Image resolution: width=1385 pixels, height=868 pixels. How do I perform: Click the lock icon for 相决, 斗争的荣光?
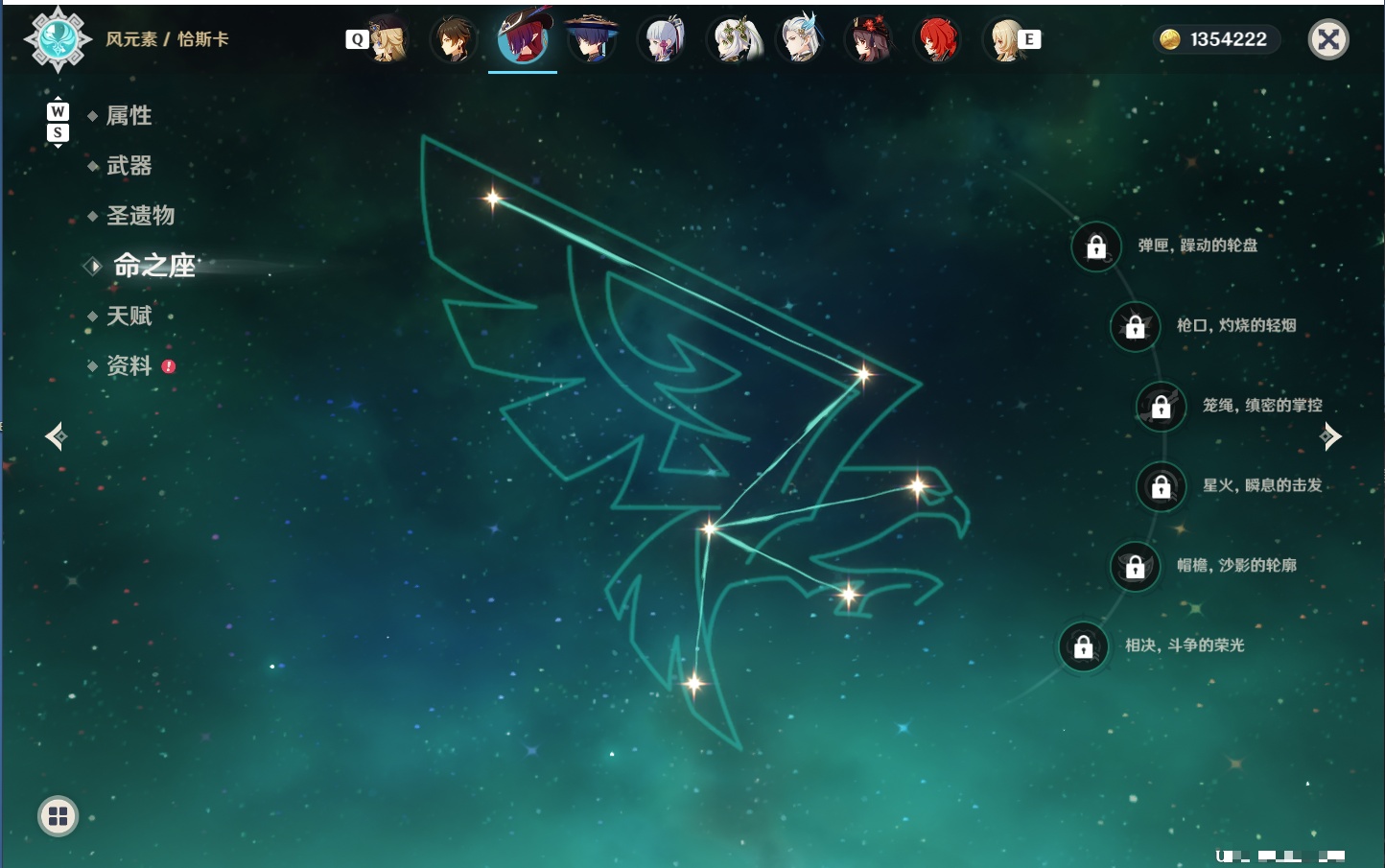pyautogui.click(x=1084, y=646)
